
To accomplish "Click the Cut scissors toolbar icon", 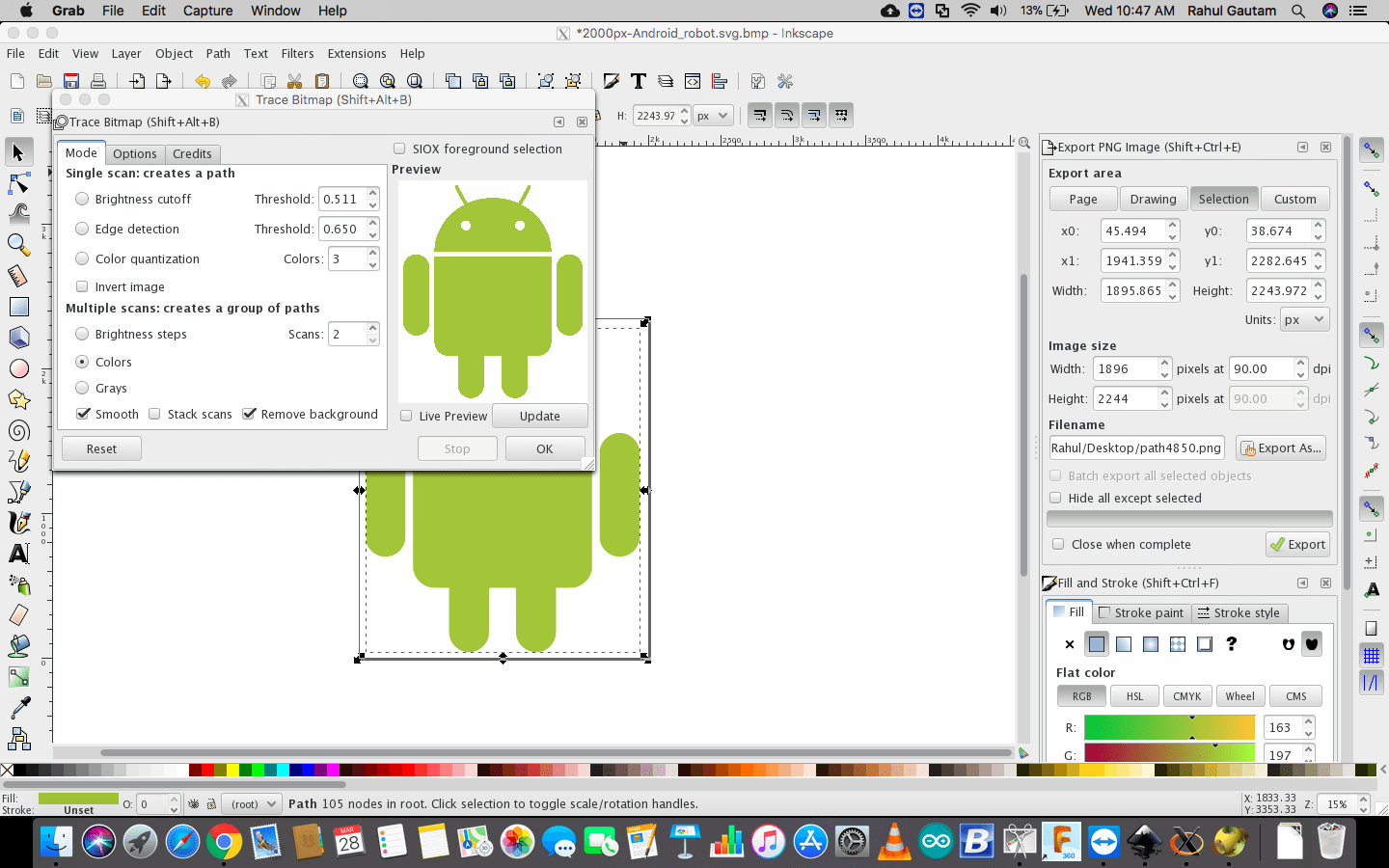I will click(x=295, y=81).
